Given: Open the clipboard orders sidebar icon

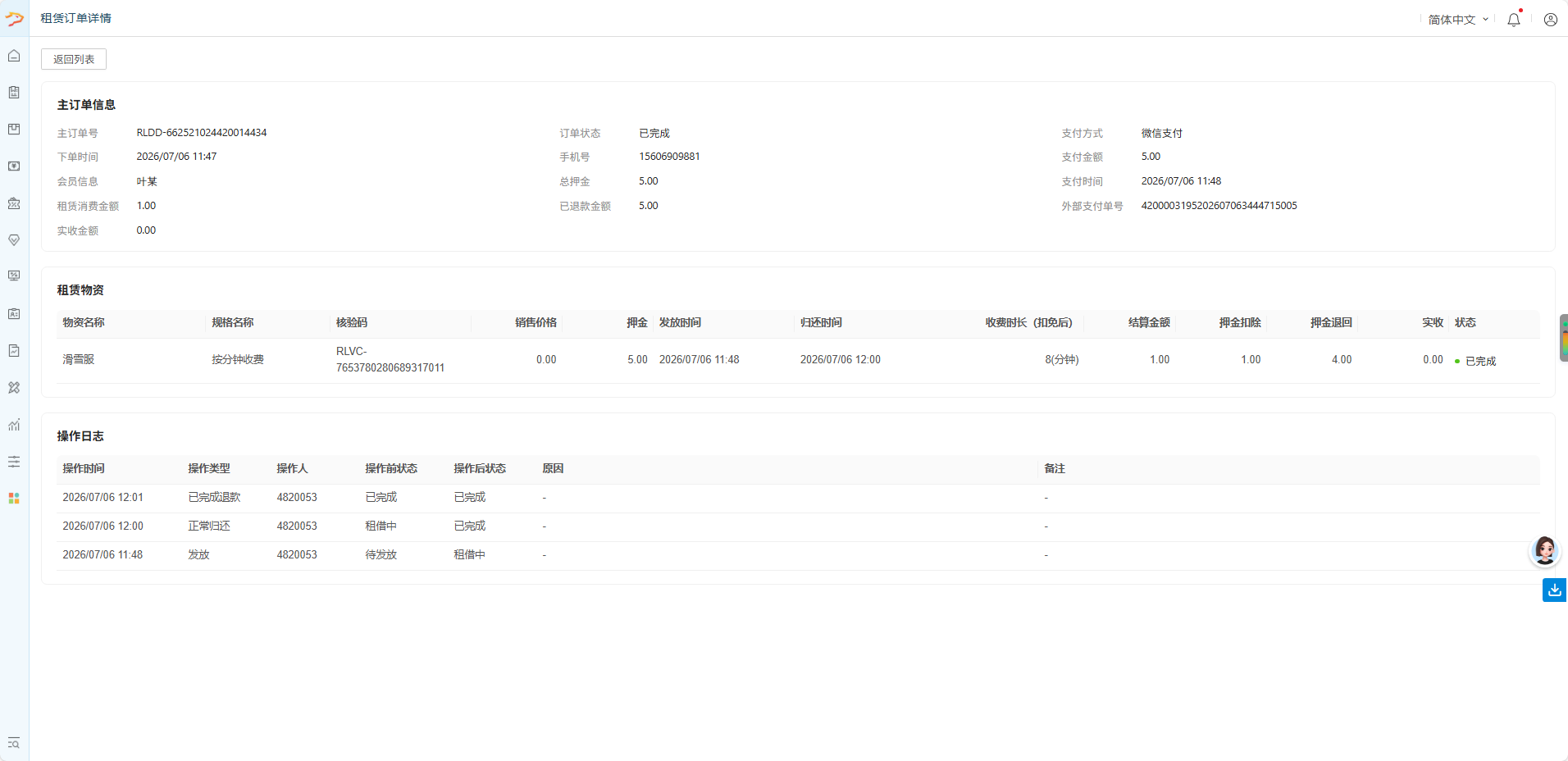Looking at the screenshot, I should click(x=14, y=93).
